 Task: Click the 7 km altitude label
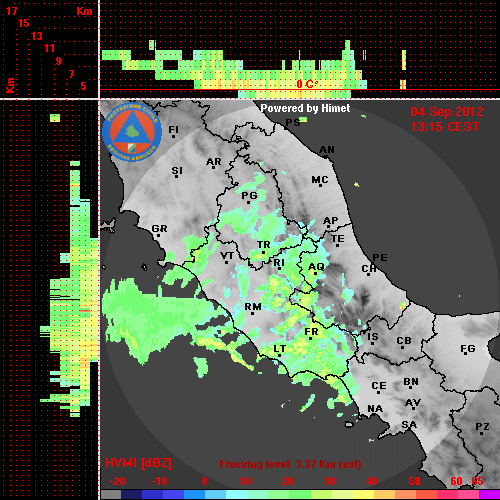(x=71, y=74)
